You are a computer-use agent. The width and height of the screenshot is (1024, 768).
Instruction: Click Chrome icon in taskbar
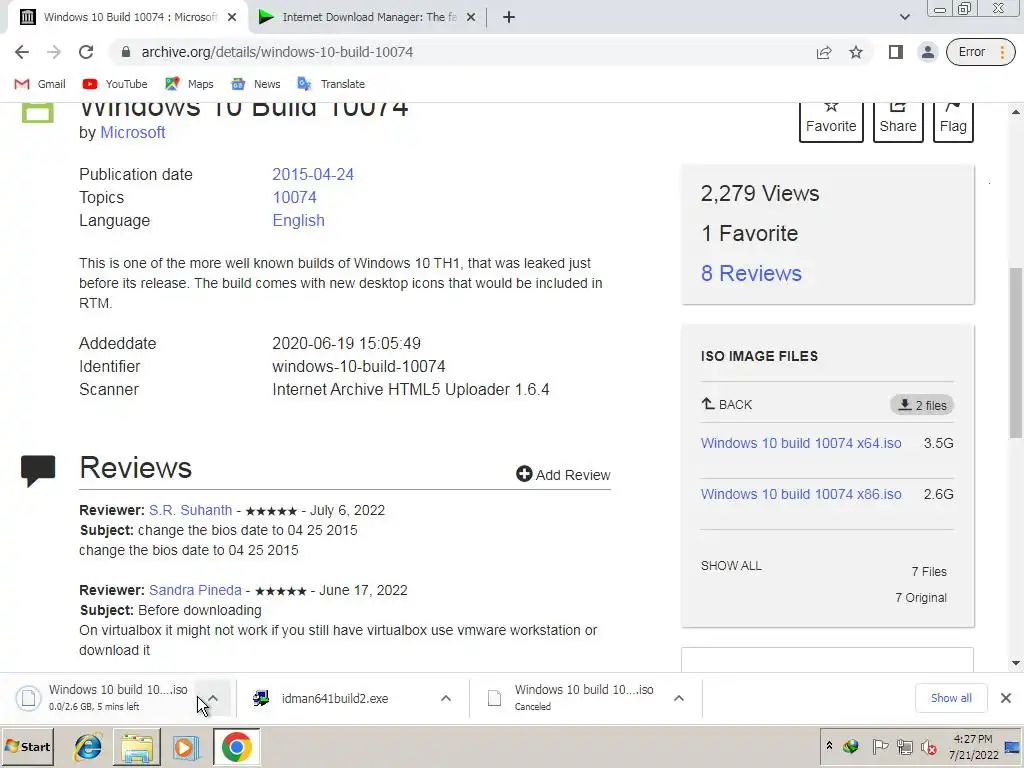coord(236,747)
